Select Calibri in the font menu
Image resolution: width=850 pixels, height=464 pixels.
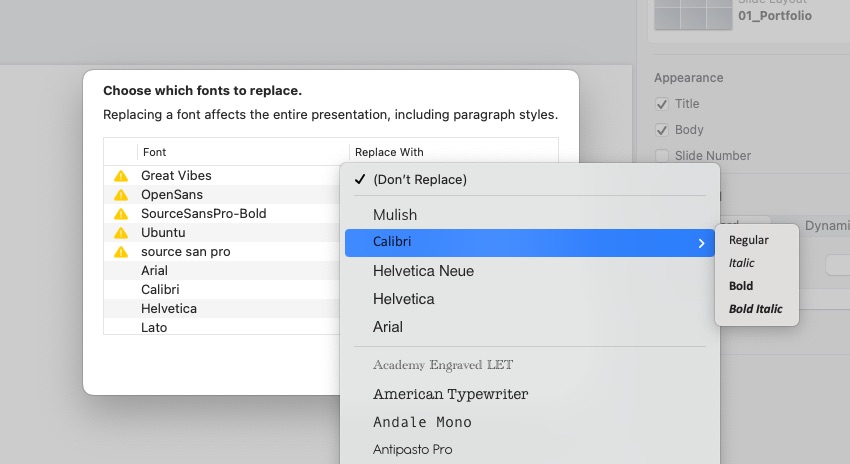530,242
